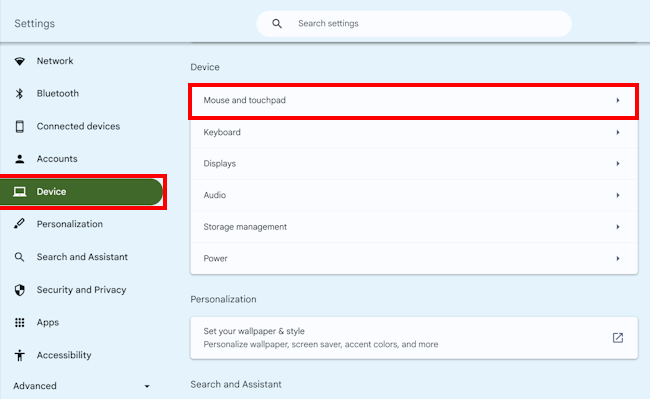Click the Apps grid icon

19,322
